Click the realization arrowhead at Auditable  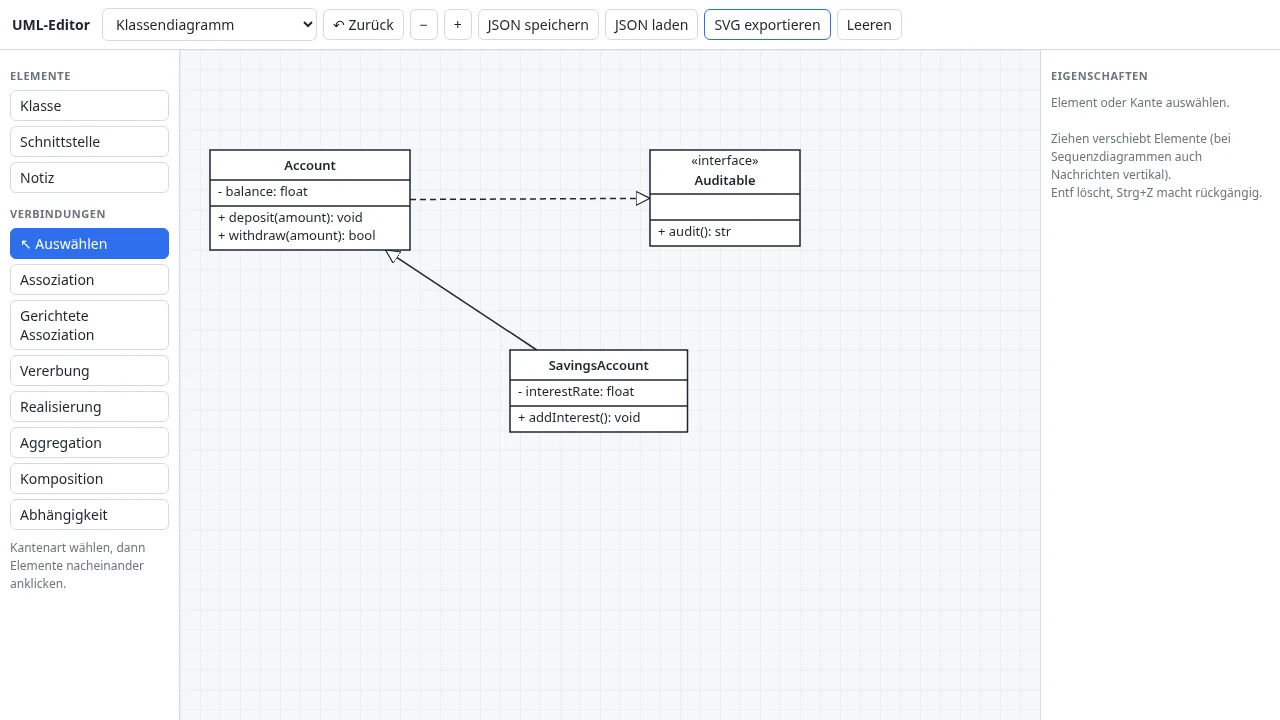(x=643, y=199)
